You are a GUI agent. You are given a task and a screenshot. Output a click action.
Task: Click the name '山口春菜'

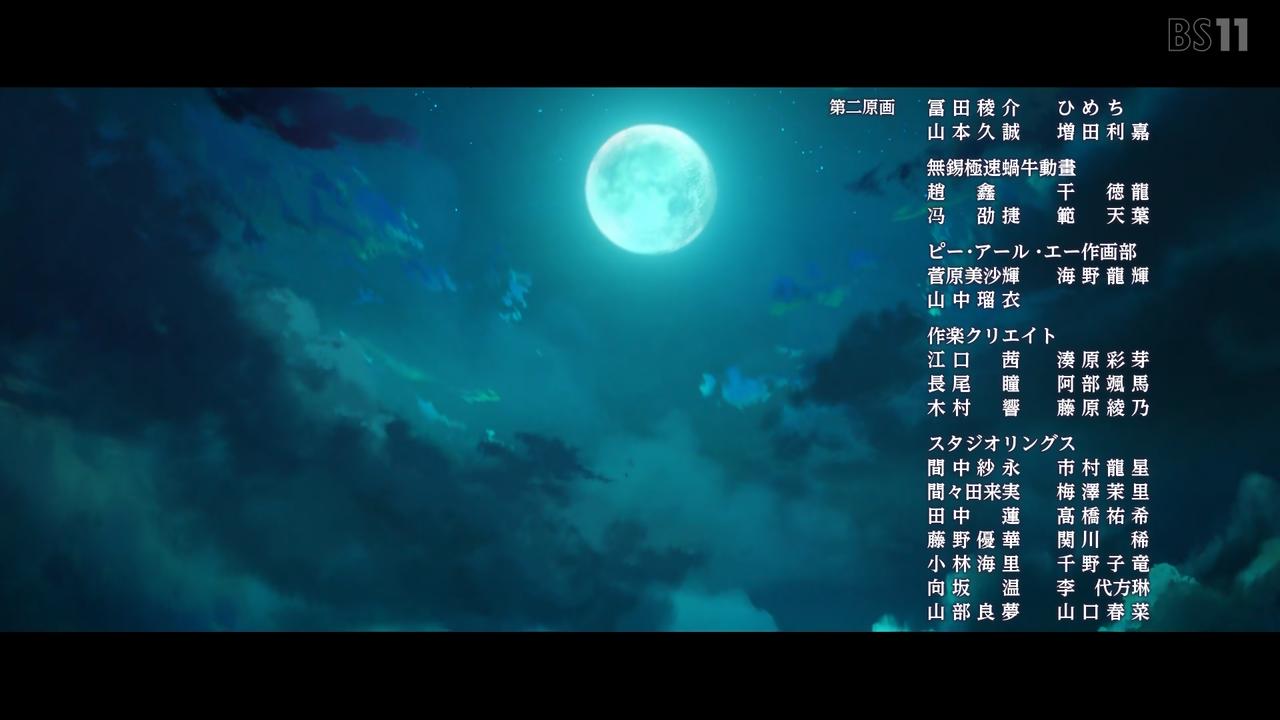(1103, 612)
